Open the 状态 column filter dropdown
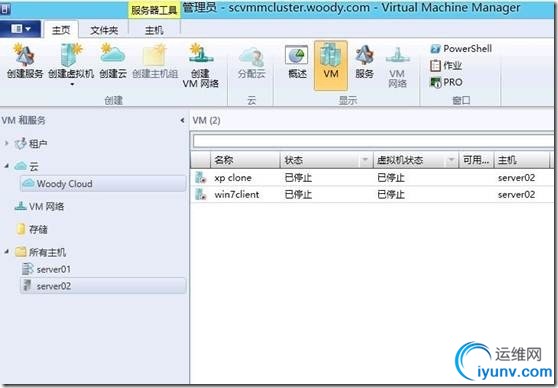 (x=365, y=161)
